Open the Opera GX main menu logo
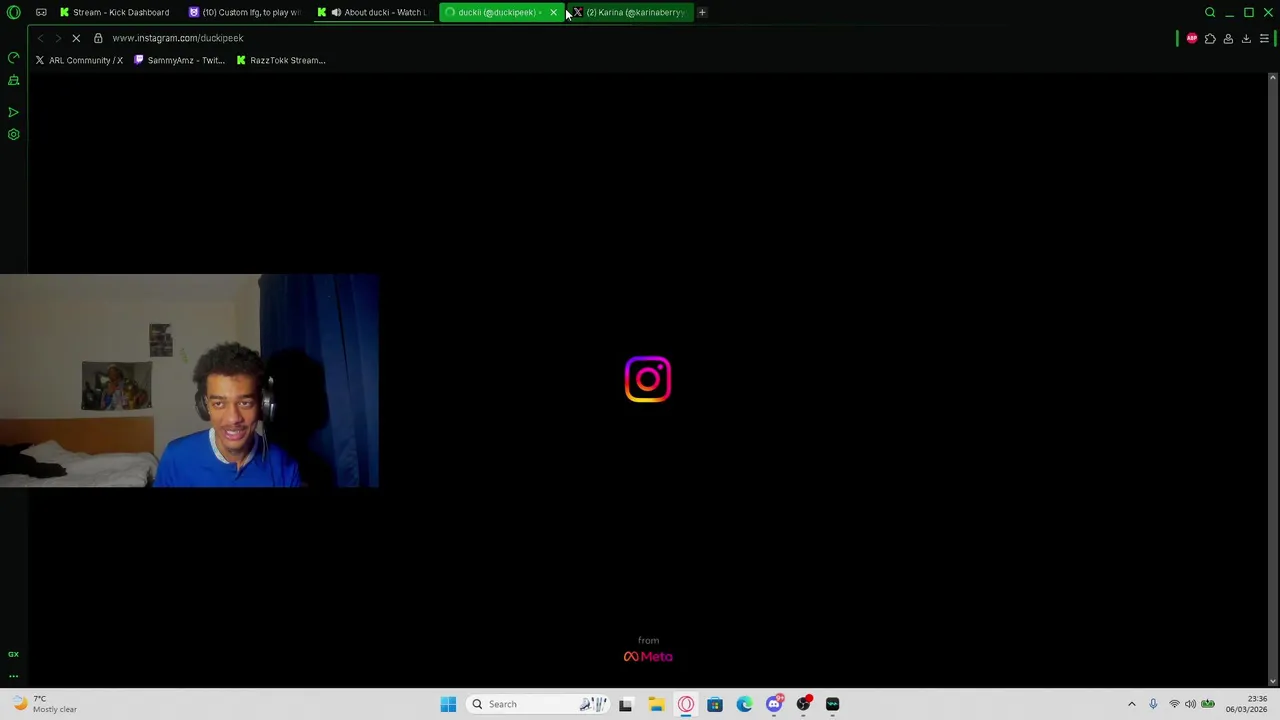Screen dimensions: 1280x720 coord(14,13)
